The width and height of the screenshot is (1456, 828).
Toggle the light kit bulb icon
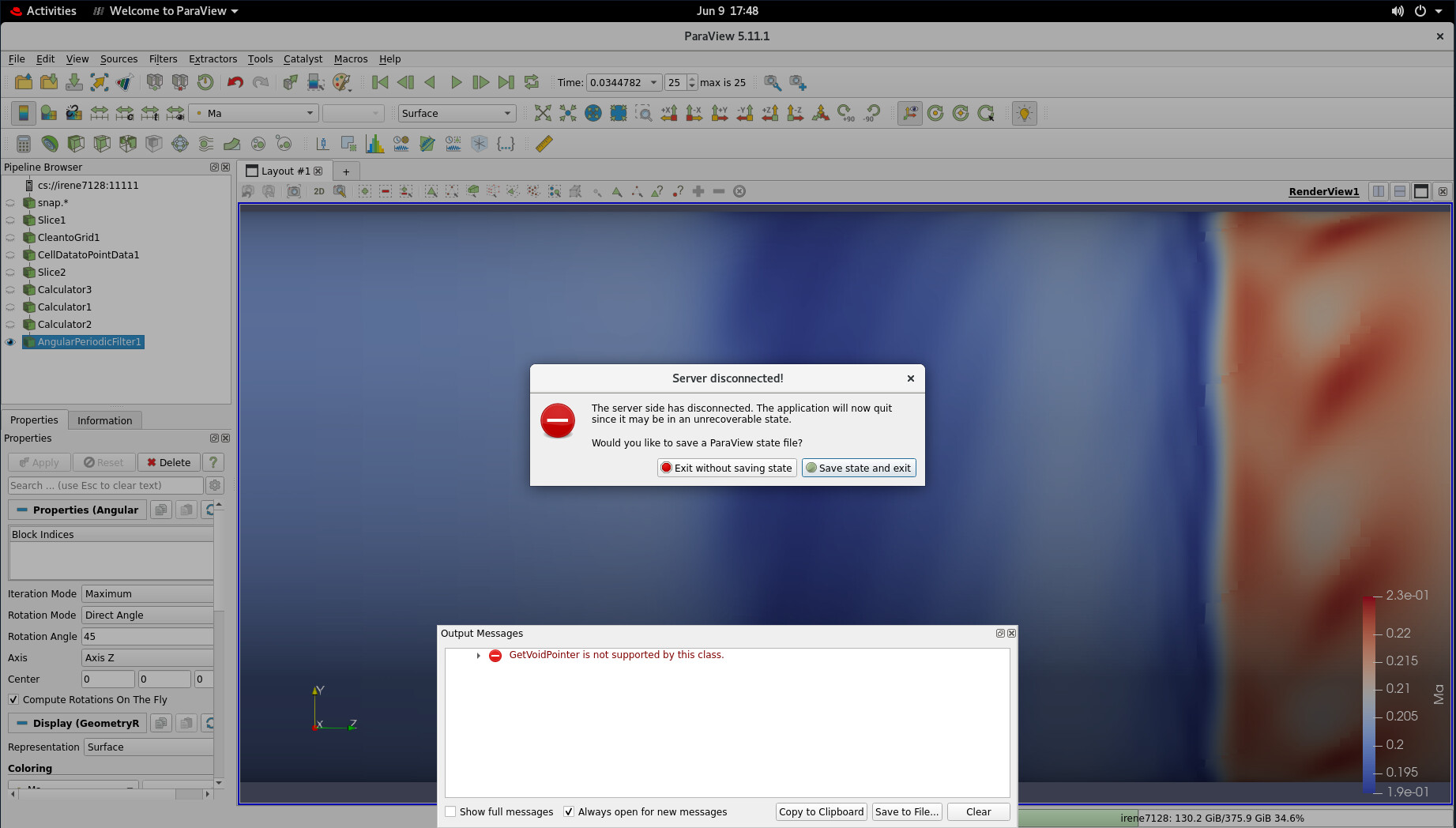pyautogui.click(x=1025, y=113)
